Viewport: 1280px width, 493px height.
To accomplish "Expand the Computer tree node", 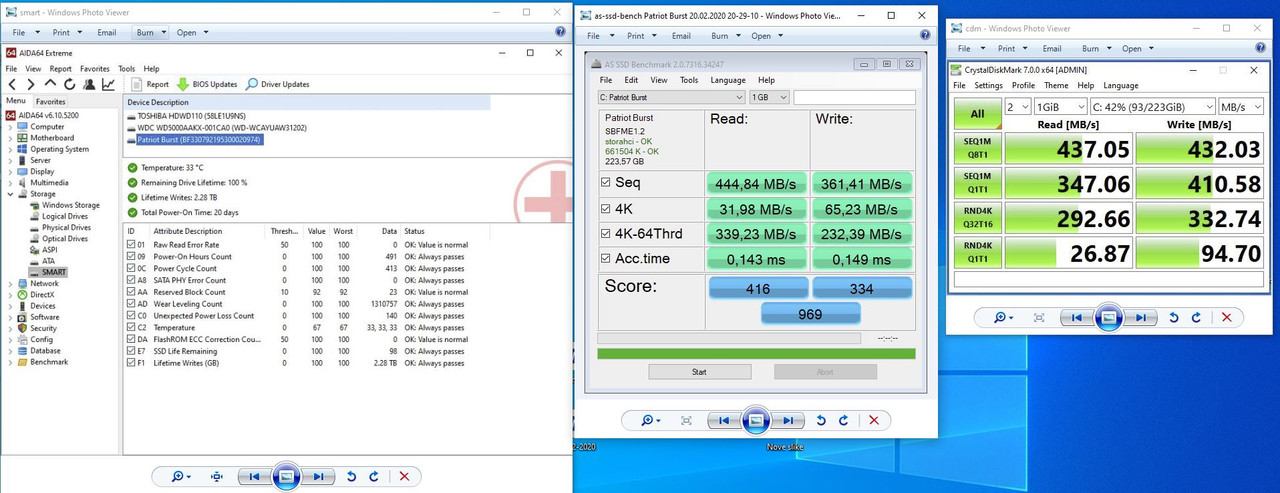I will pos(10,127).
